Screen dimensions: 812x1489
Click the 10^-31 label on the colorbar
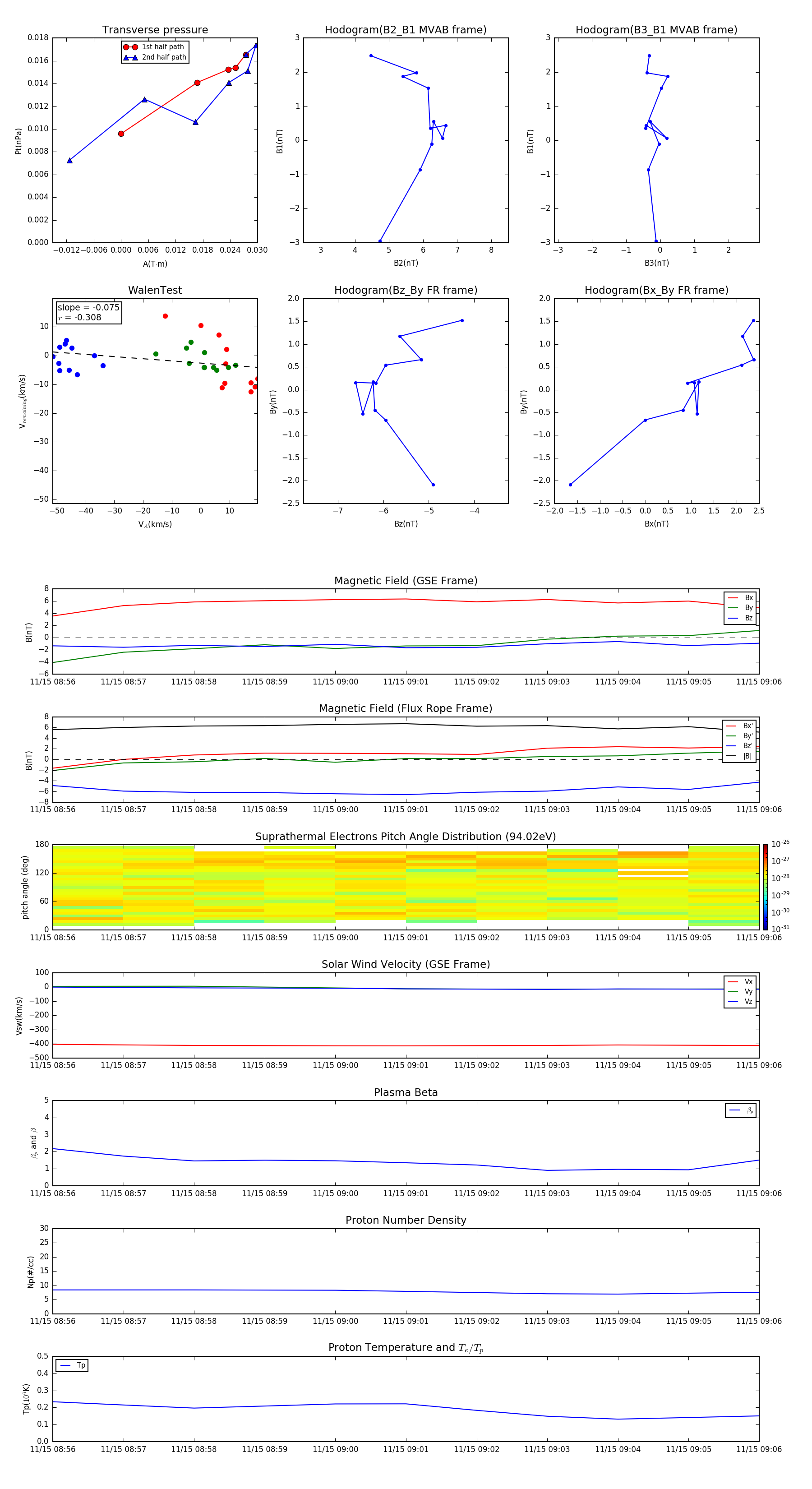(x=780, y=929)
